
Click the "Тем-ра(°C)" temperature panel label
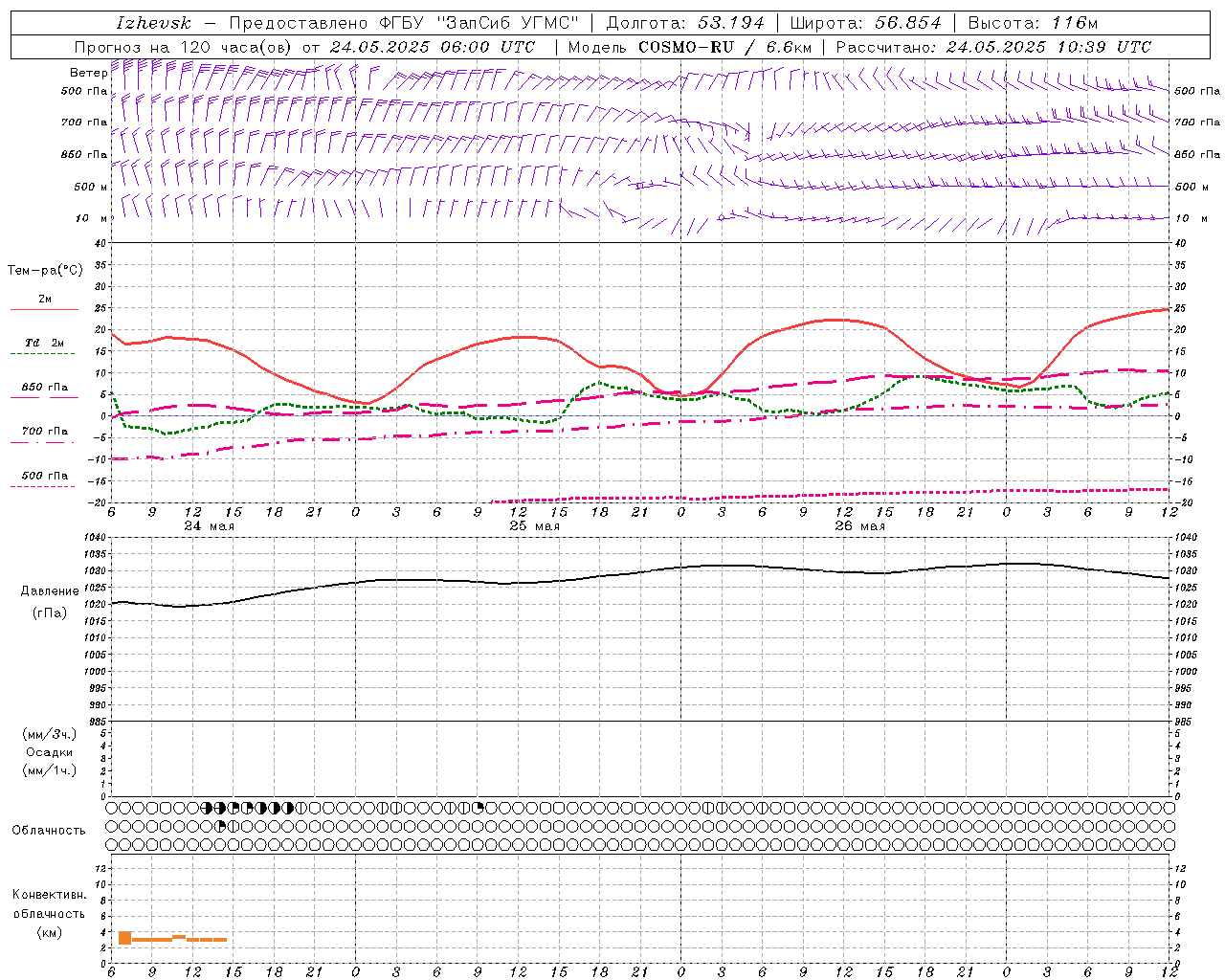pyautogui.click(x=45, y=271)
